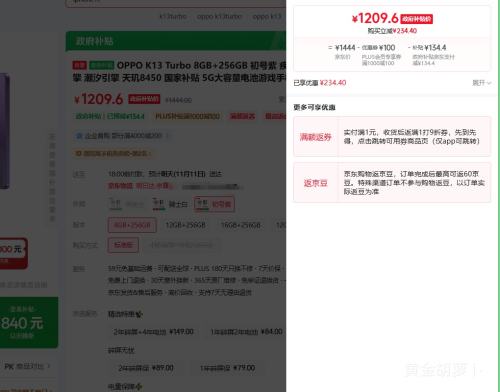Image resolution: width=500 pixels, height=392 pixels.
Task: Click the green 政府补贴 banner
Action: click(176, 41)
